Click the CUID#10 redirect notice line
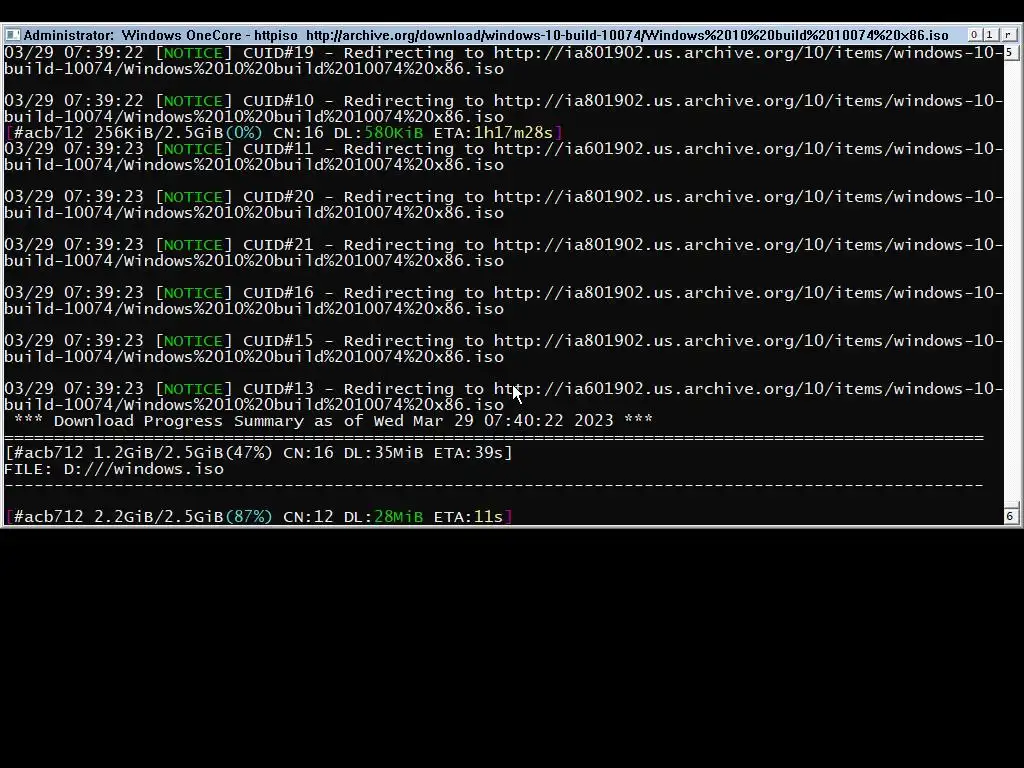The image size is (1024, 768). tap(504, 108)
